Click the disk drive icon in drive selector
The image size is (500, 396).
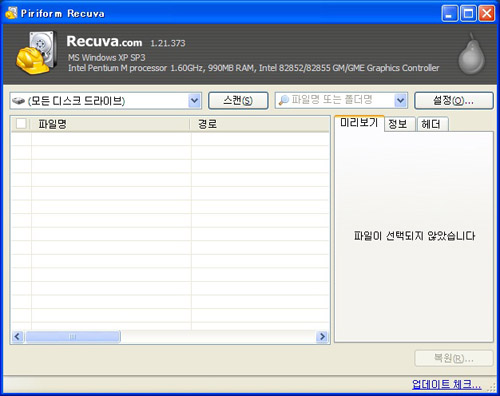tap(19, 101)
